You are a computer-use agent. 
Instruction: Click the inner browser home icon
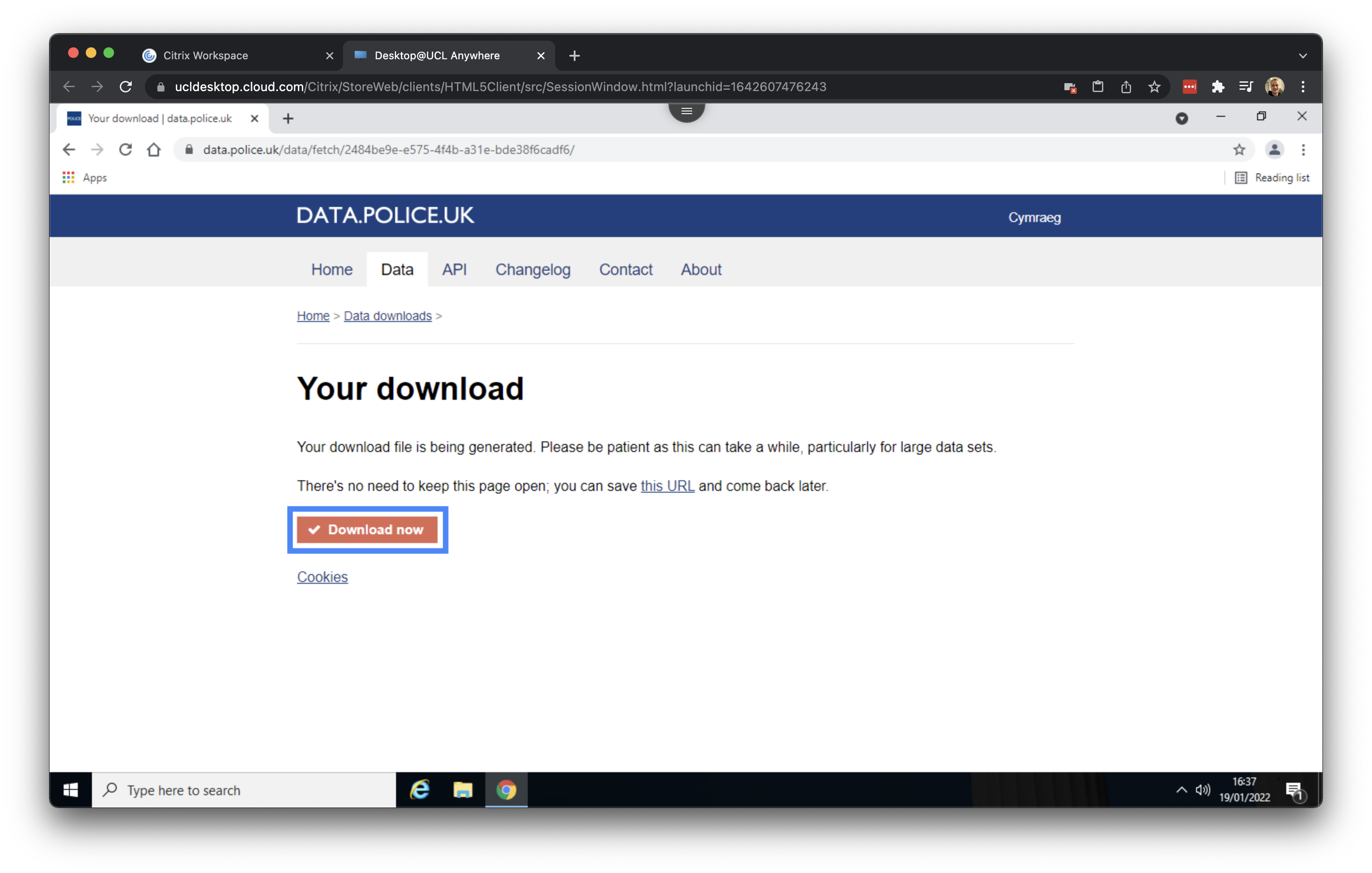(x=153, y=149)
